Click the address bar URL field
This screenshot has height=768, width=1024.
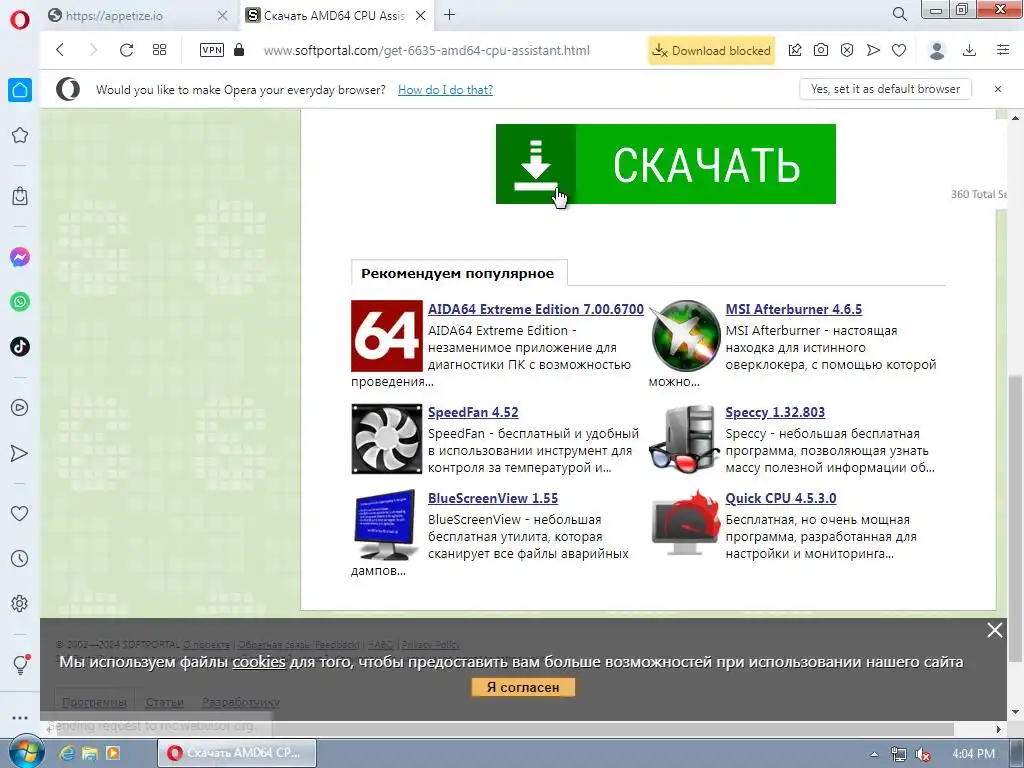426,50
